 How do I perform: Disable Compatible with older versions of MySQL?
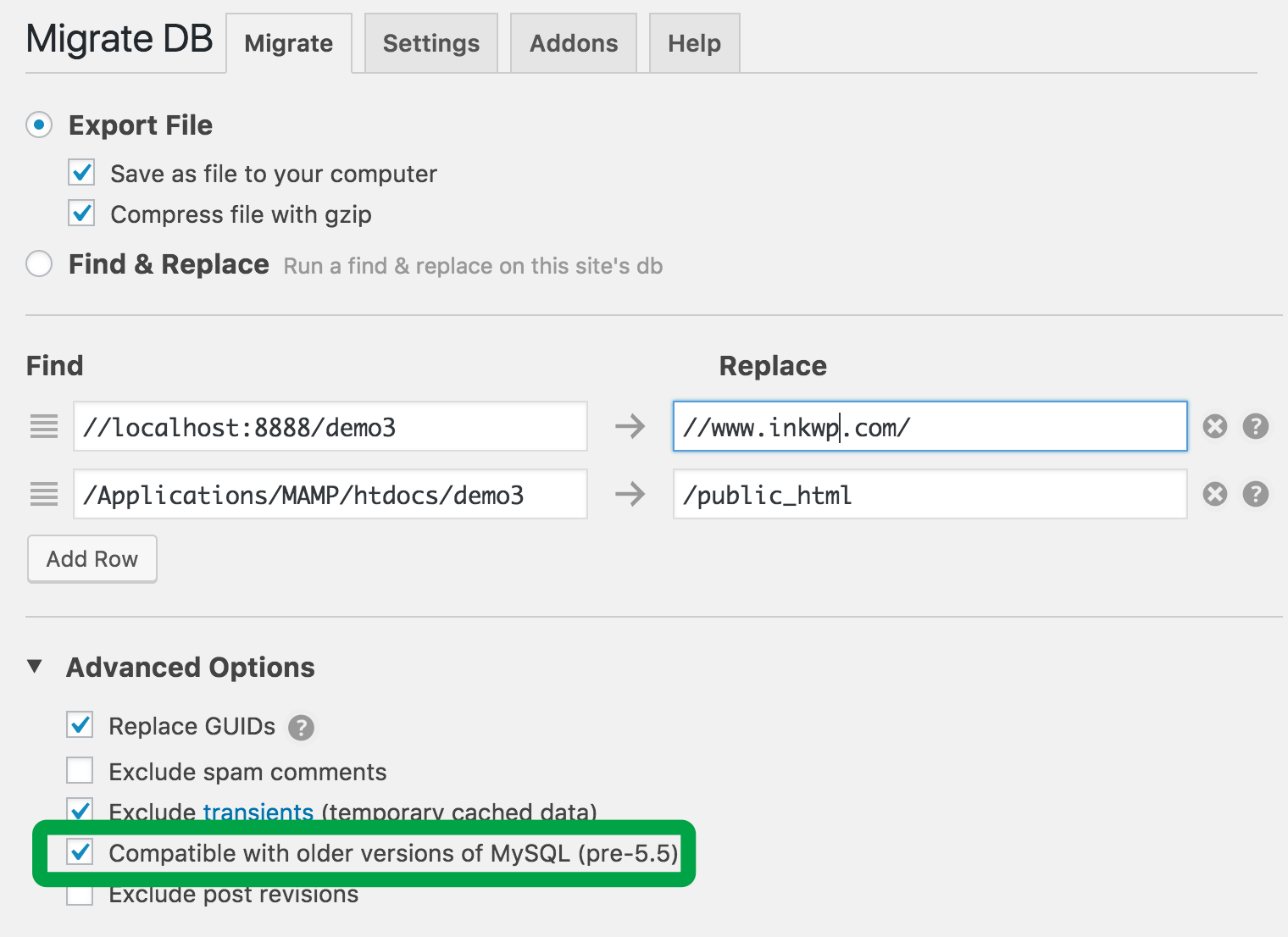[x=79, y=853]
